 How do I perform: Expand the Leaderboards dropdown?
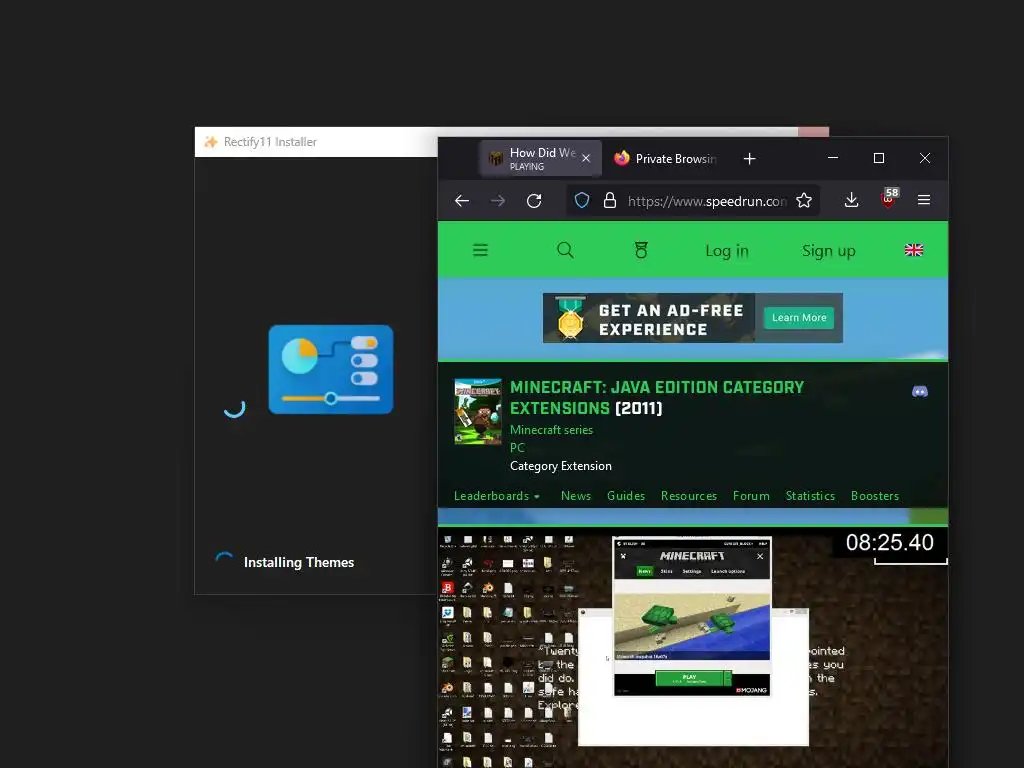click(497, 496)
